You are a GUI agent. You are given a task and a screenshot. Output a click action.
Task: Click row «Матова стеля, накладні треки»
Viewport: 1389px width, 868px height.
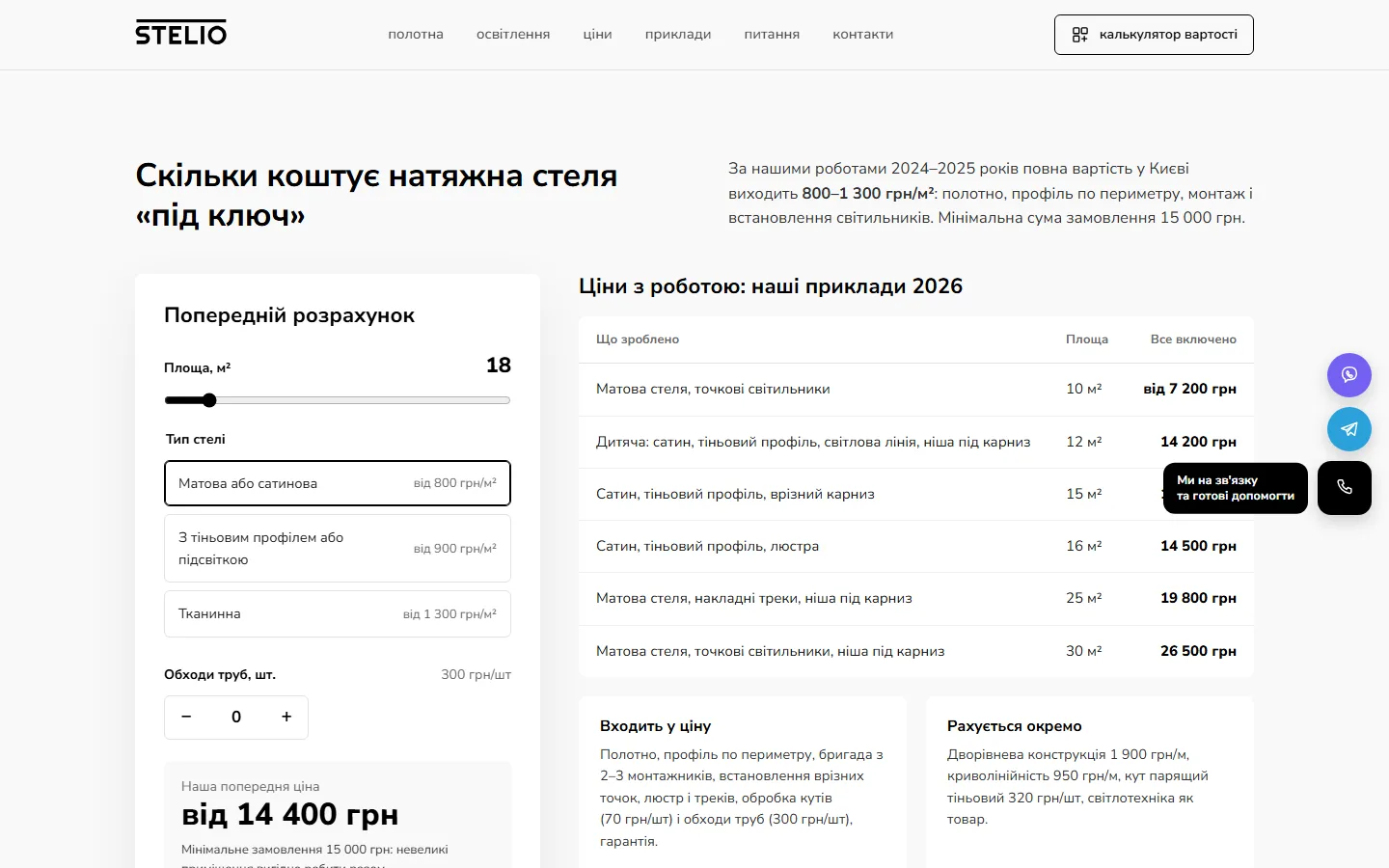(916, 598)
